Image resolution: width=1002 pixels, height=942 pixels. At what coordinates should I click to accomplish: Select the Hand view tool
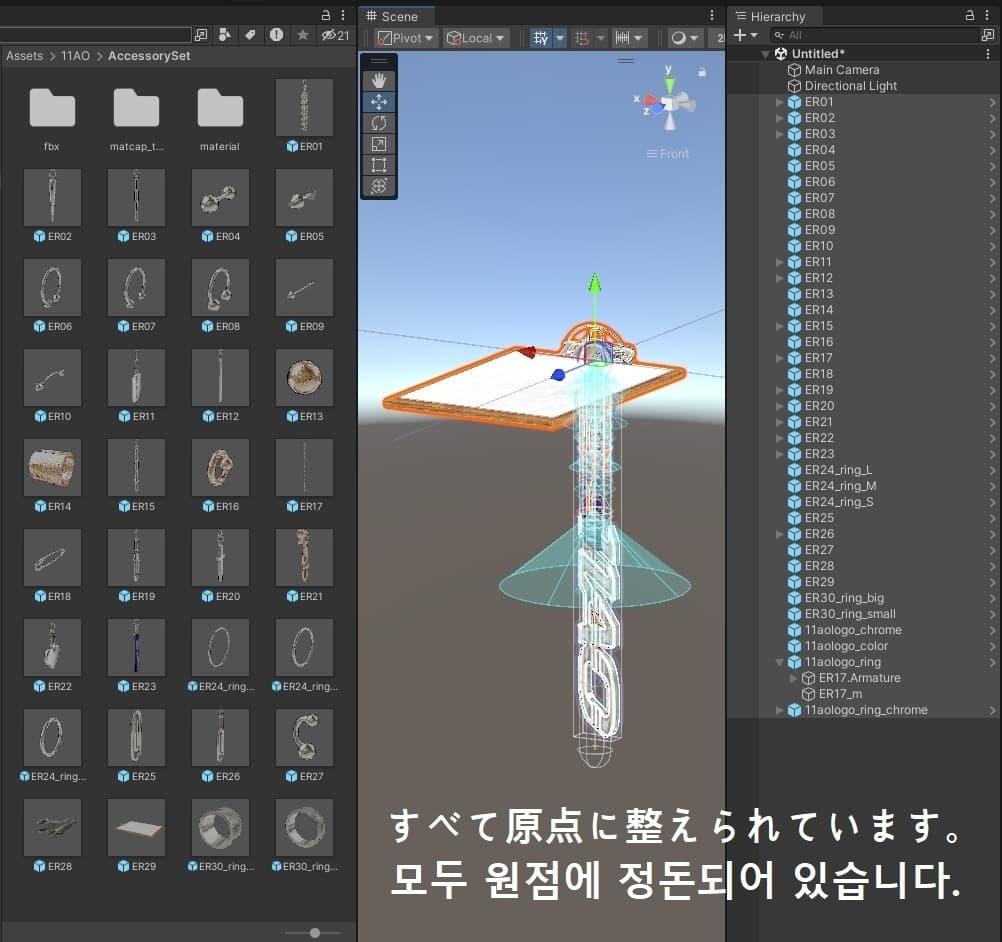coord(379,81)
